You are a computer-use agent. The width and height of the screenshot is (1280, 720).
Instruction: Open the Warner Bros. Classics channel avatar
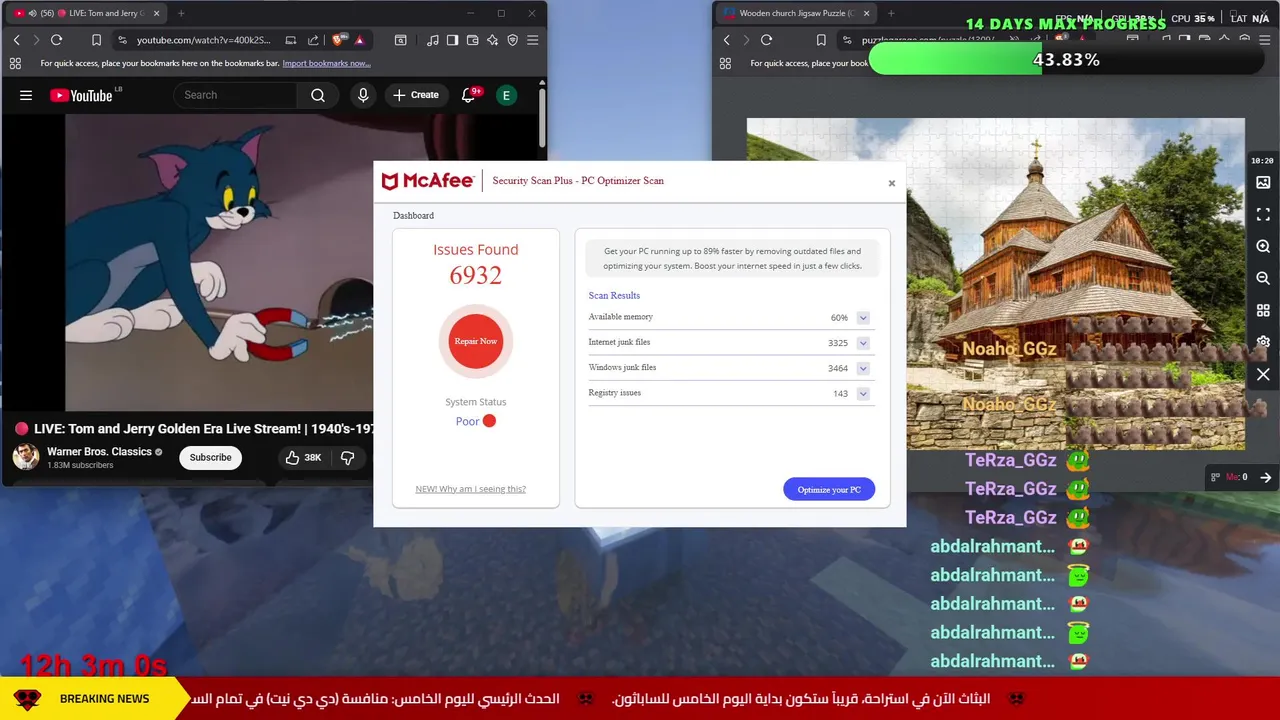click(26, 457)
